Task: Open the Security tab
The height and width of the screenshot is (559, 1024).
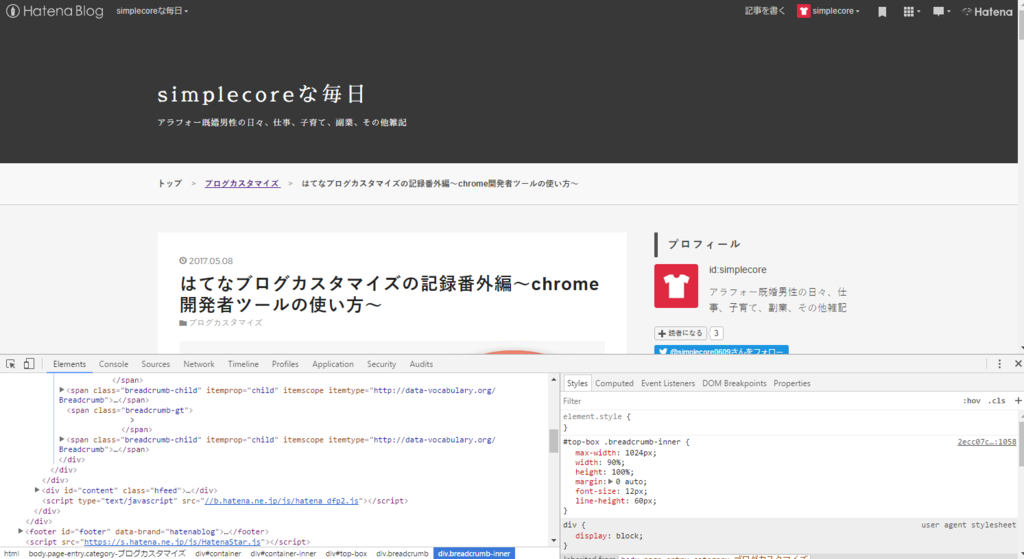Action: (x=381, y=364)
